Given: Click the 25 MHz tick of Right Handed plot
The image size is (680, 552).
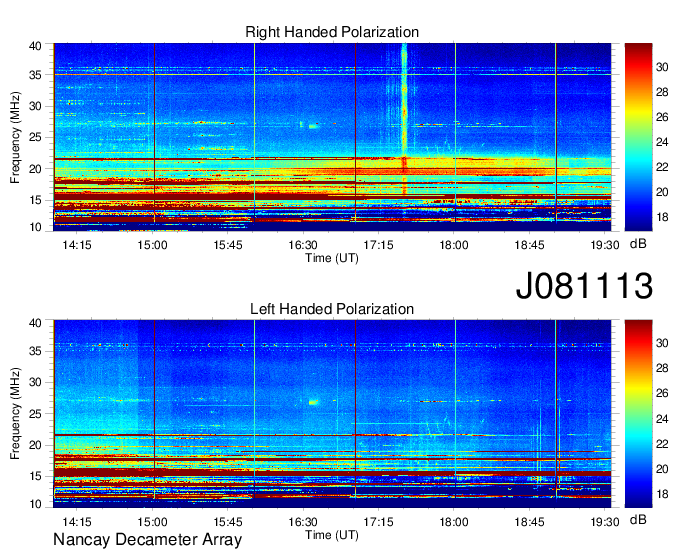Looking at the screenshot, I should 35,137.
